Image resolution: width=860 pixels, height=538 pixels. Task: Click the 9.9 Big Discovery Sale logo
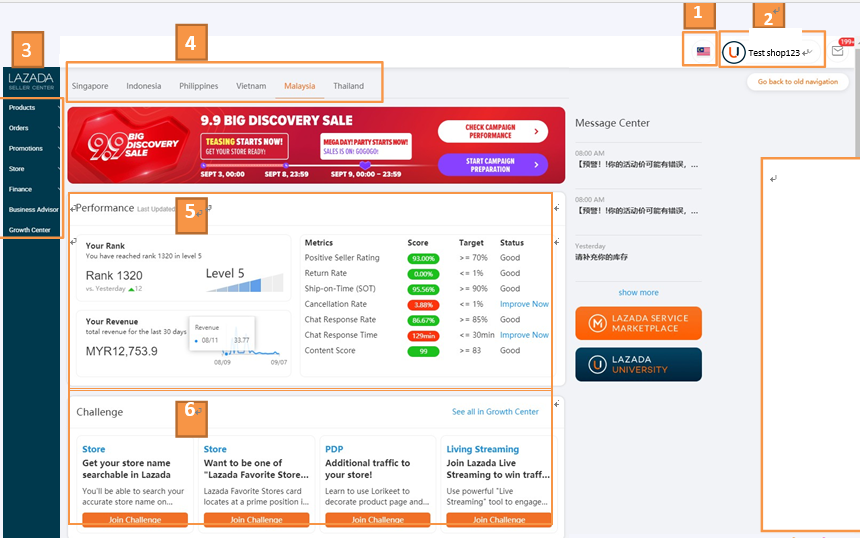click(x=133, y=145)
